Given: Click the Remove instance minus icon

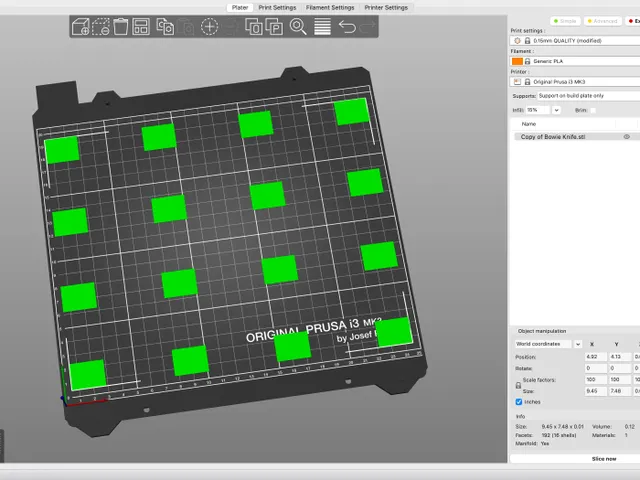Looking at the screenshot, I should click(231, 27).
